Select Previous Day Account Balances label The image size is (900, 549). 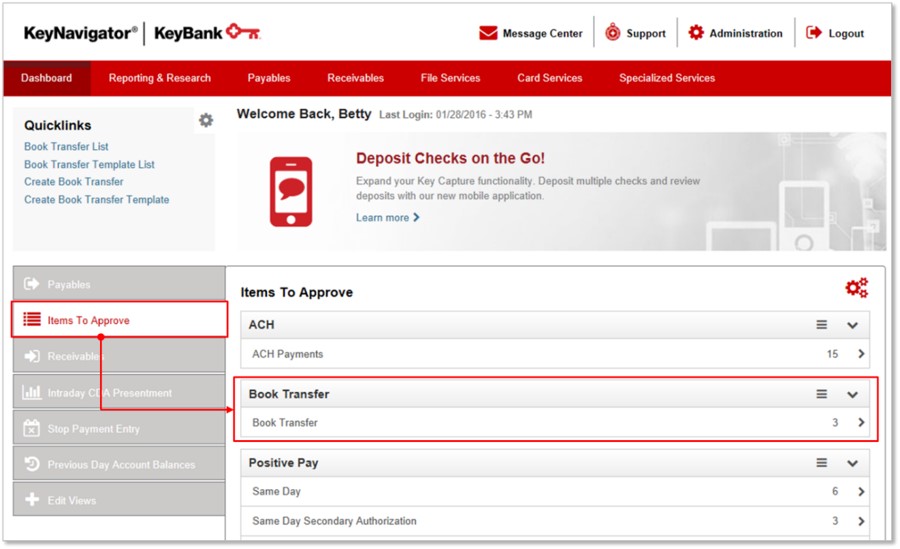pyautogui.click(x=121, y=465)
